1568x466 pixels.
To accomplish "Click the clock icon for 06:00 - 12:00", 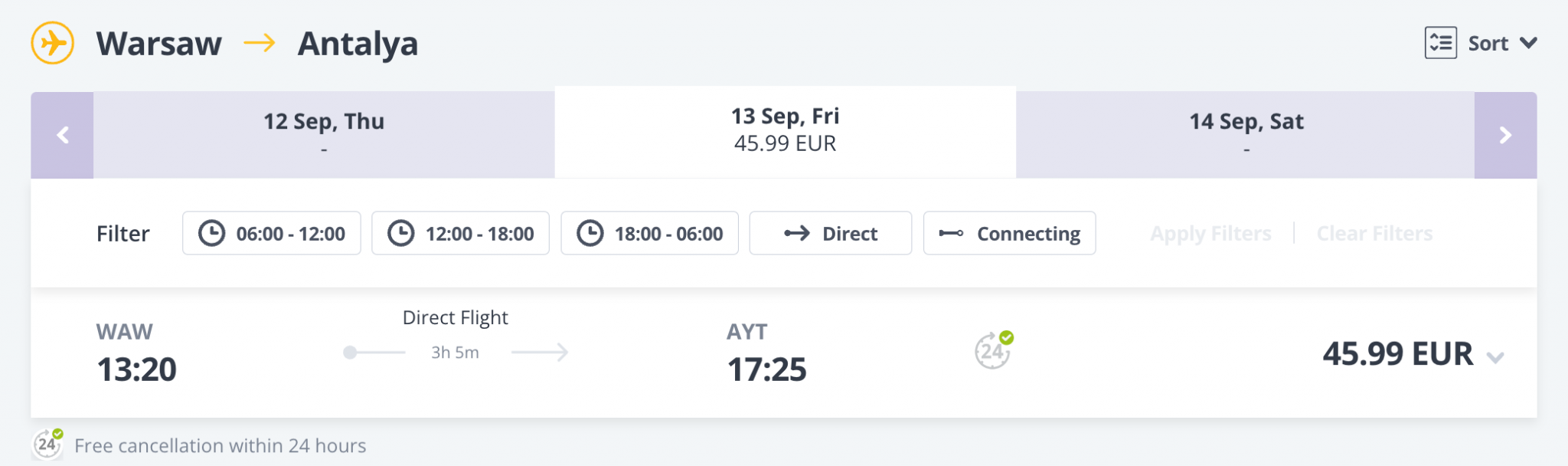I will (212, 233).
